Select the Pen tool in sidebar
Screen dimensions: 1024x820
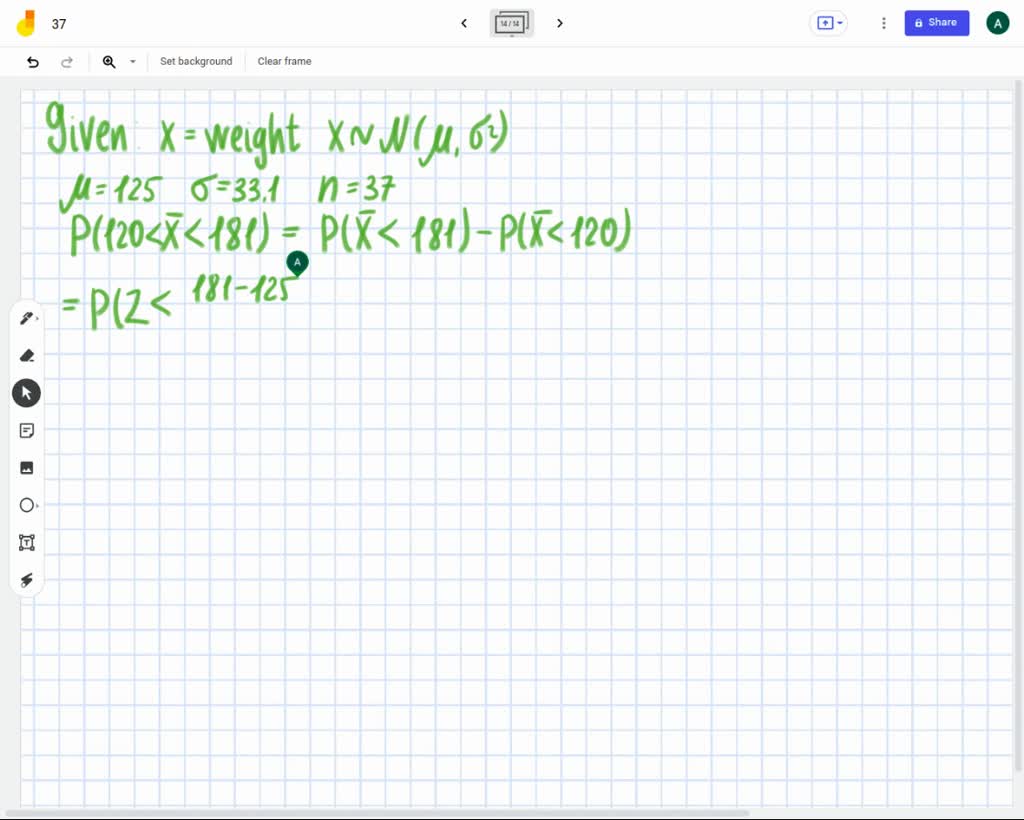[26, 318]
